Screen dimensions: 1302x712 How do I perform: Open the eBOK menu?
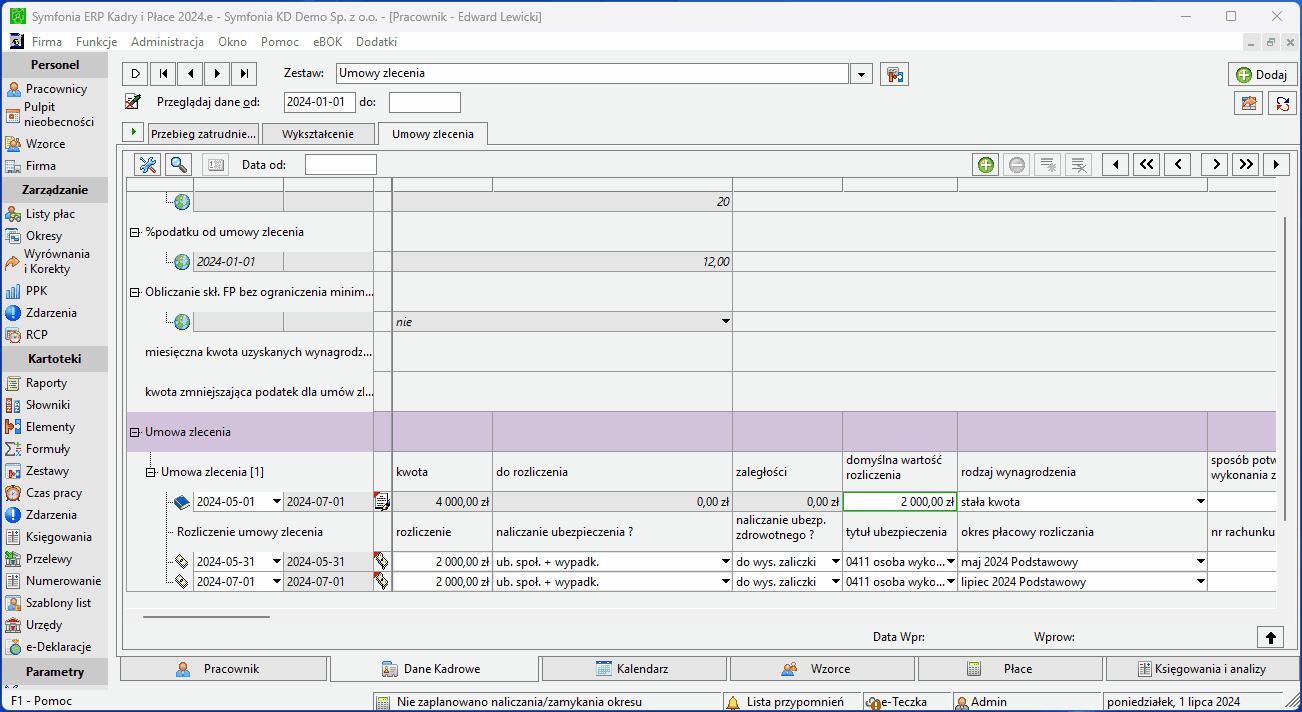327,42
